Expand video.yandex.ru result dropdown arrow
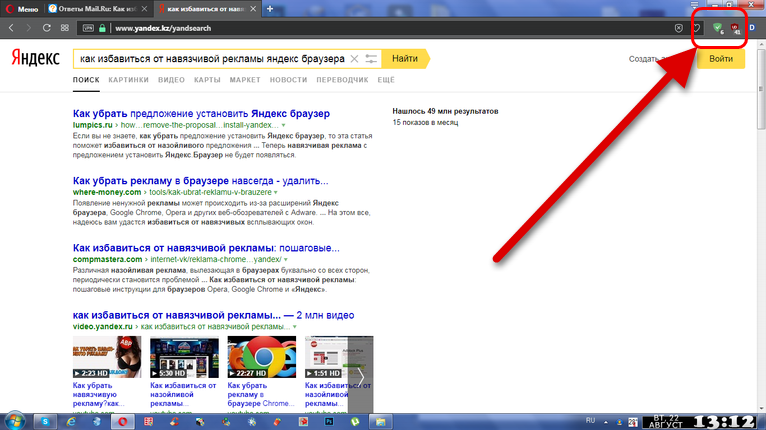 pyautogui.click(x=295, y=326)
